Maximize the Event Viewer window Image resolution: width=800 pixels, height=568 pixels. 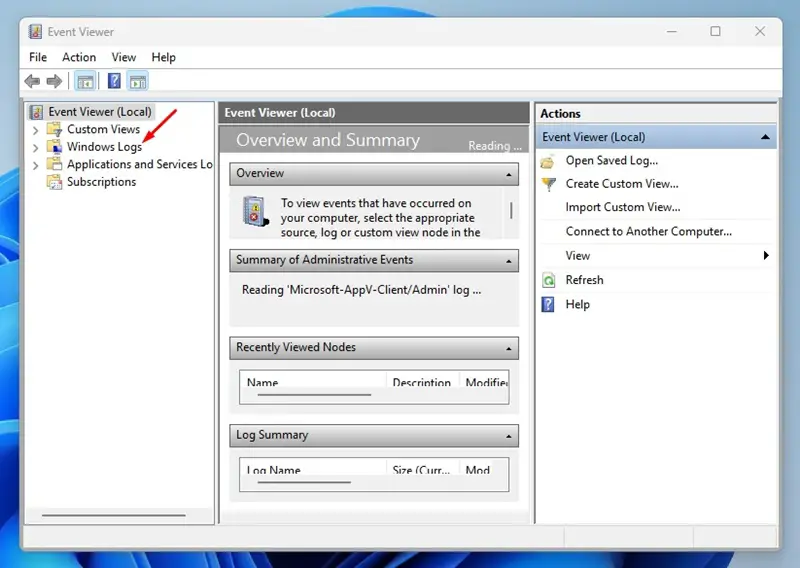pos(715,32)
